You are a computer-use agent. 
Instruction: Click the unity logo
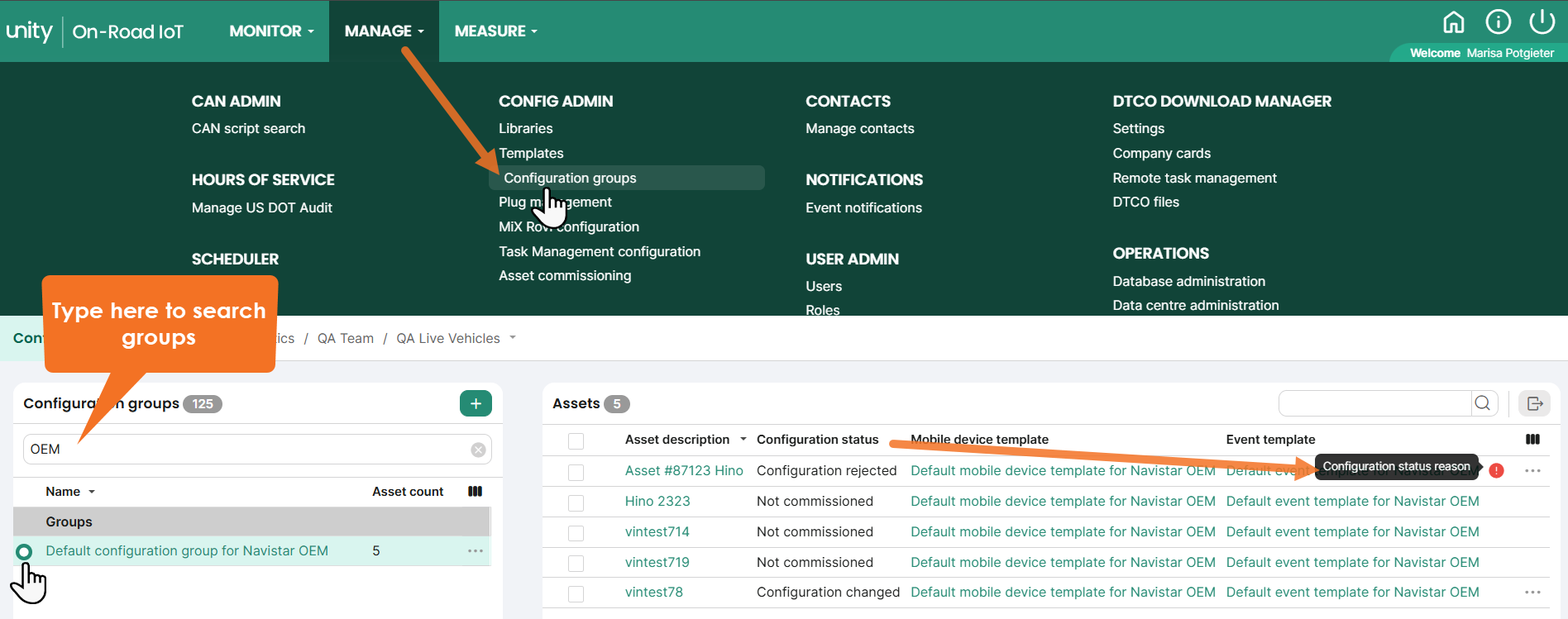[30, 31]
